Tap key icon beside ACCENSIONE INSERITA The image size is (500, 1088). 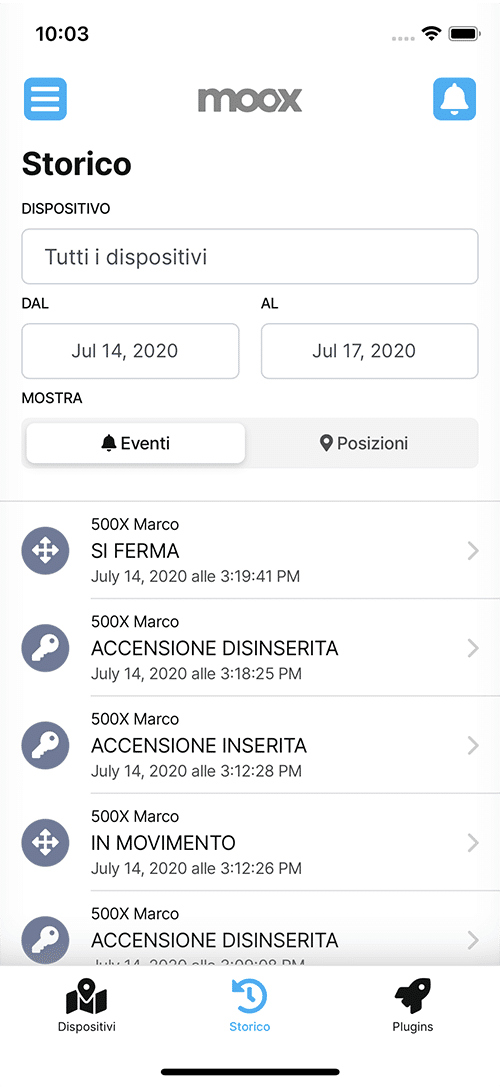pos(45,745)
